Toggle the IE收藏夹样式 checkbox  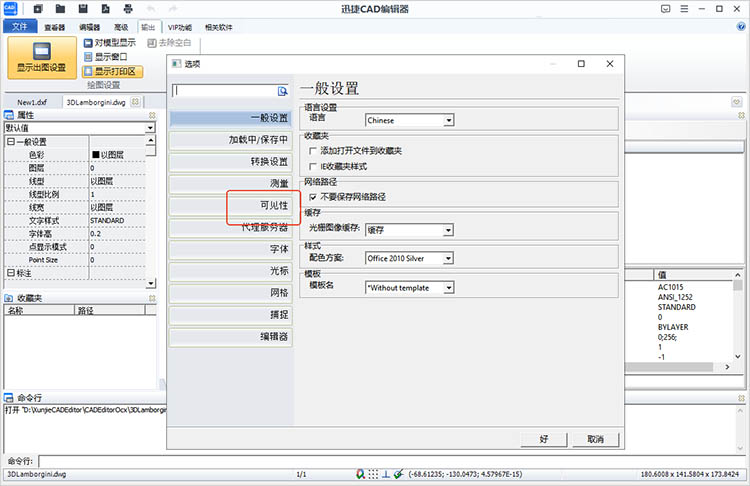[313, 166]
